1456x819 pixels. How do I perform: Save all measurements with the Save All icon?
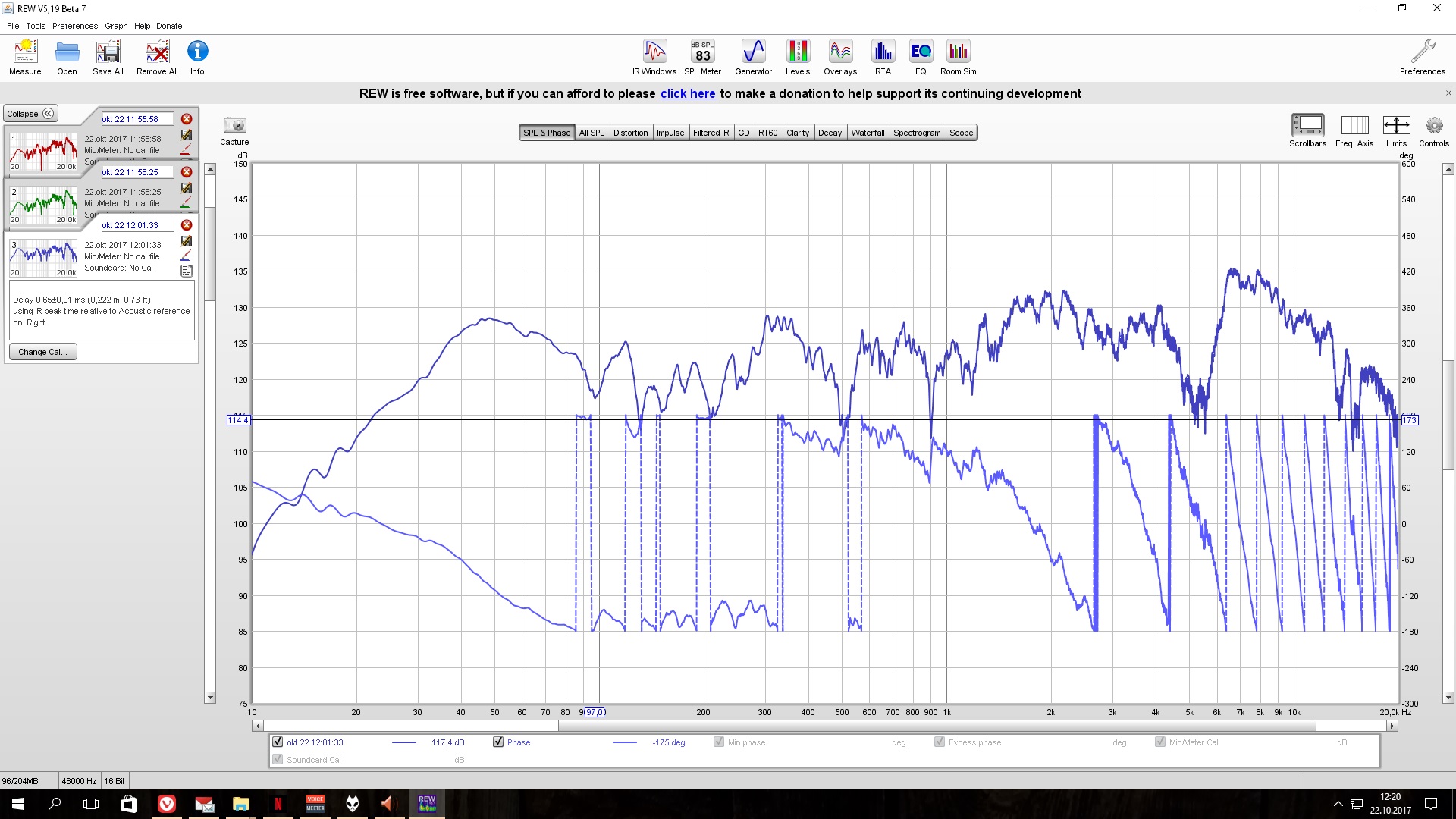[108, 58]
